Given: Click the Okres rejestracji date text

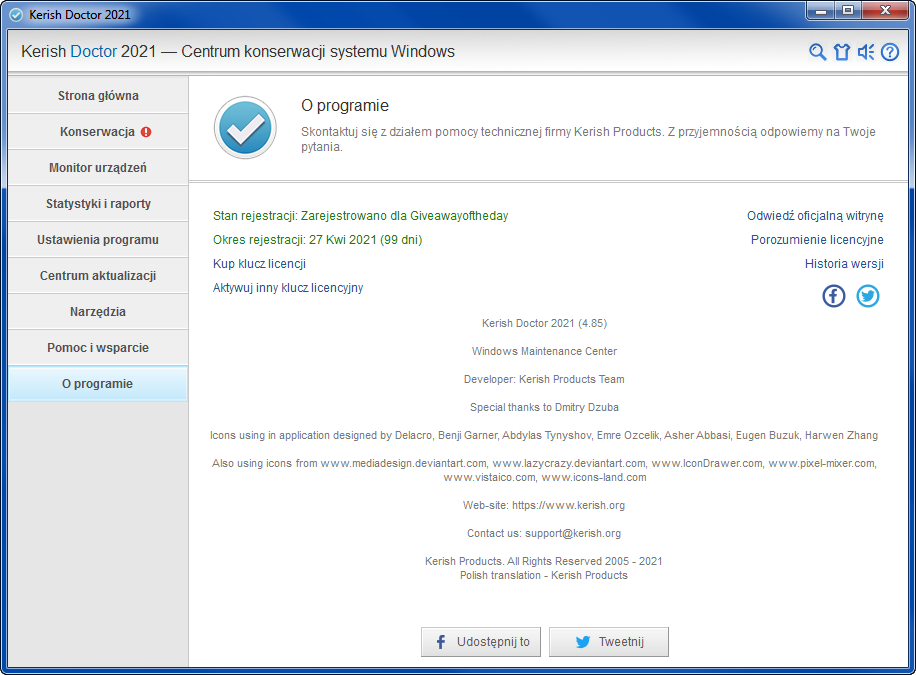Looking at the screenshot, I should 317,240.
